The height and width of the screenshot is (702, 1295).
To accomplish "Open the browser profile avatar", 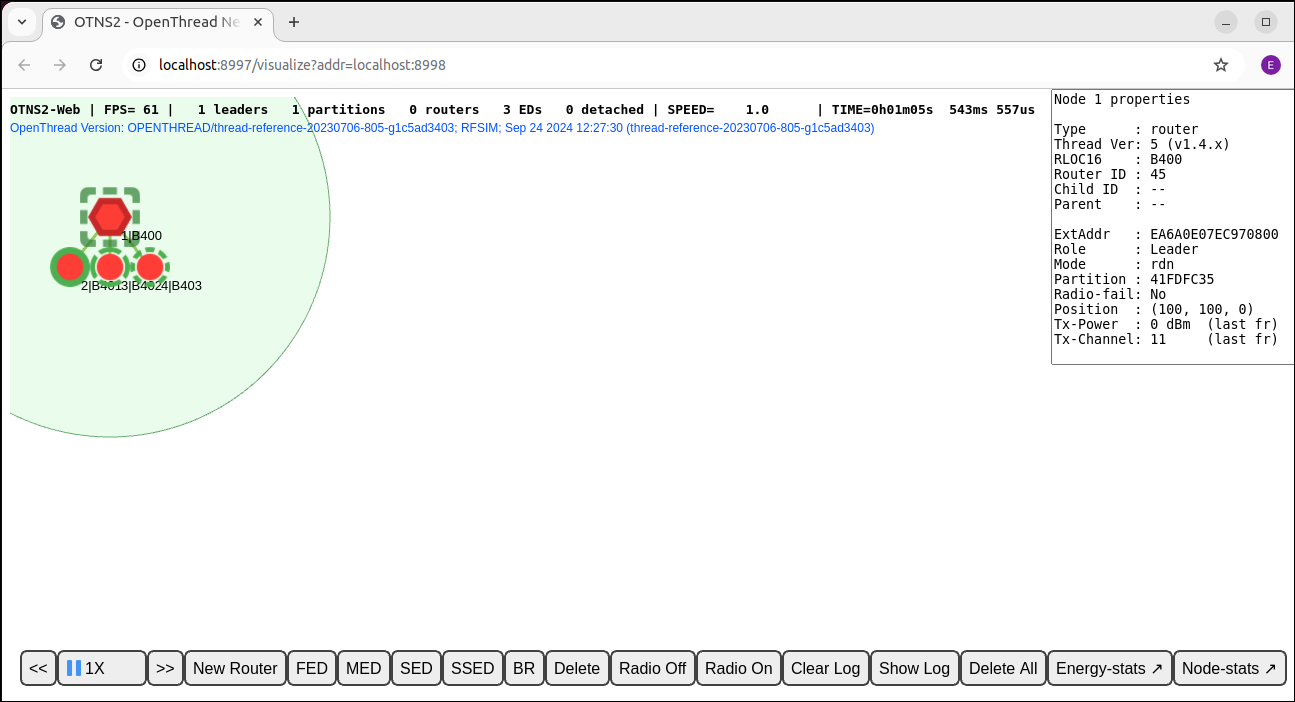I will pos(1270,64).
